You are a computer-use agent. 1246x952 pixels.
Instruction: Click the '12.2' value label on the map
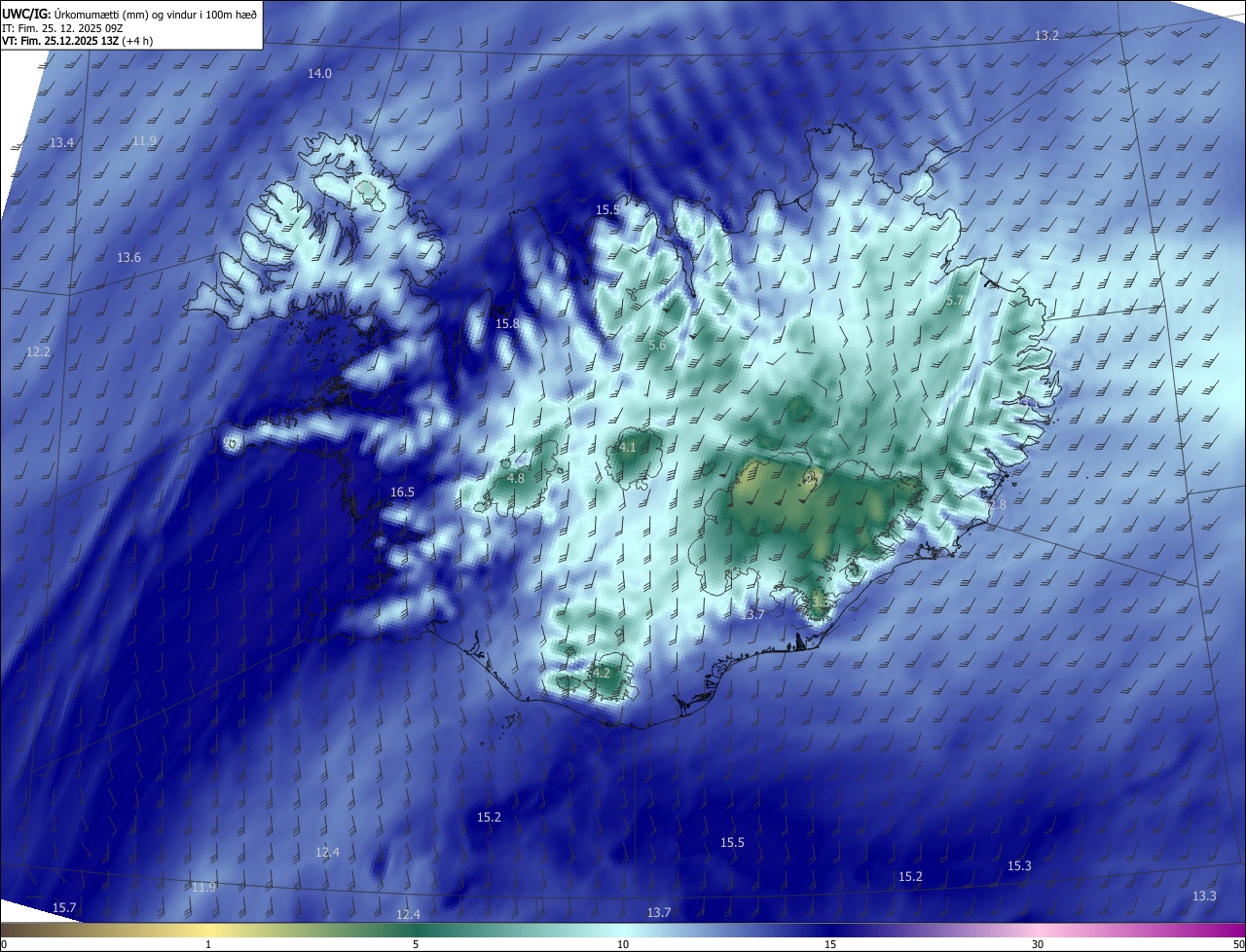pyautogui.click(x=38, y=352)
